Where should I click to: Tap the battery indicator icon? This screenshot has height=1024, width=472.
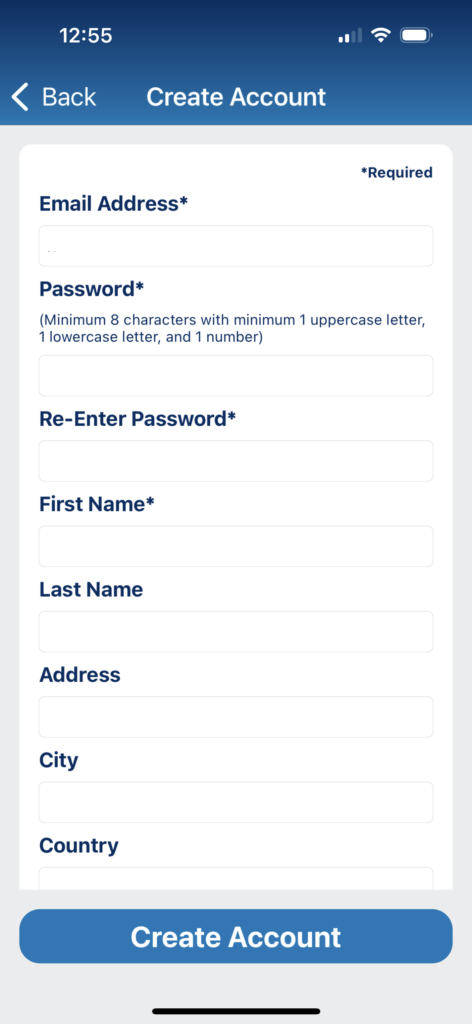coord(417,35)
